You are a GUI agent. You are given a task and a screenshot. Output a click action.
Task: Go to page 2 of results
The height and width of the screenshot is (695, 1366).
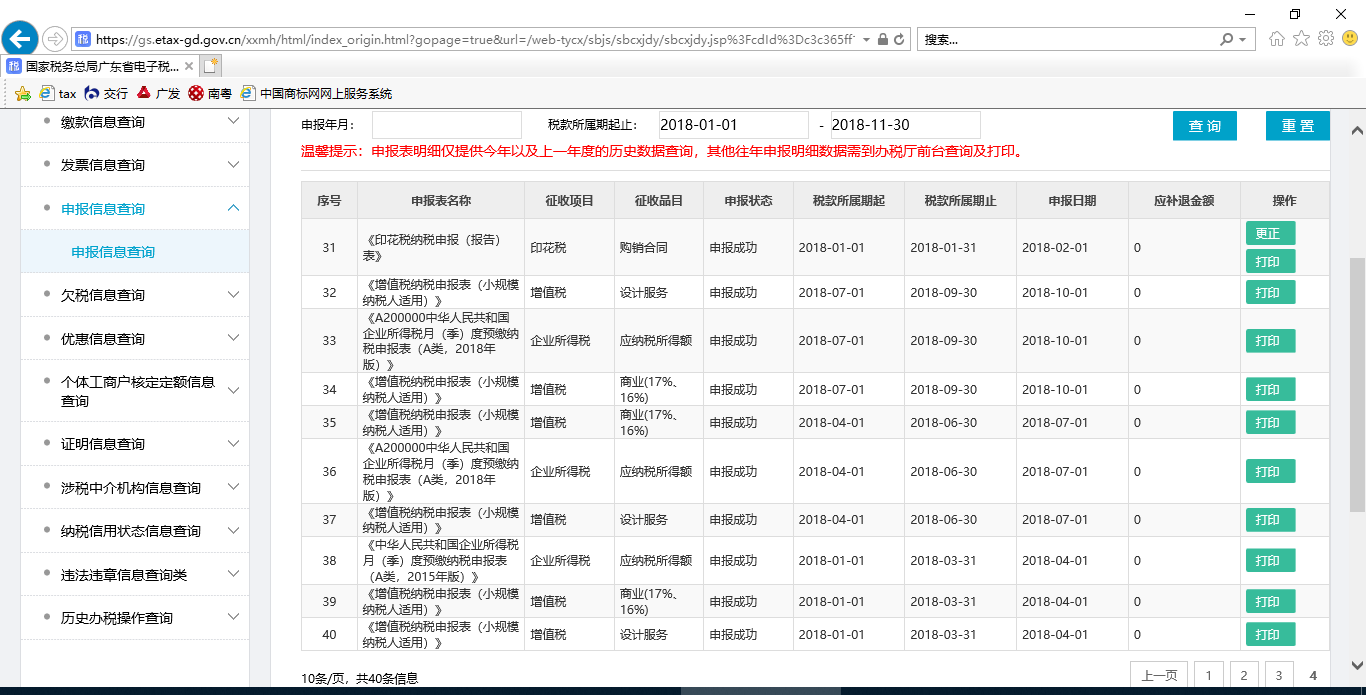coord(1244,676)
